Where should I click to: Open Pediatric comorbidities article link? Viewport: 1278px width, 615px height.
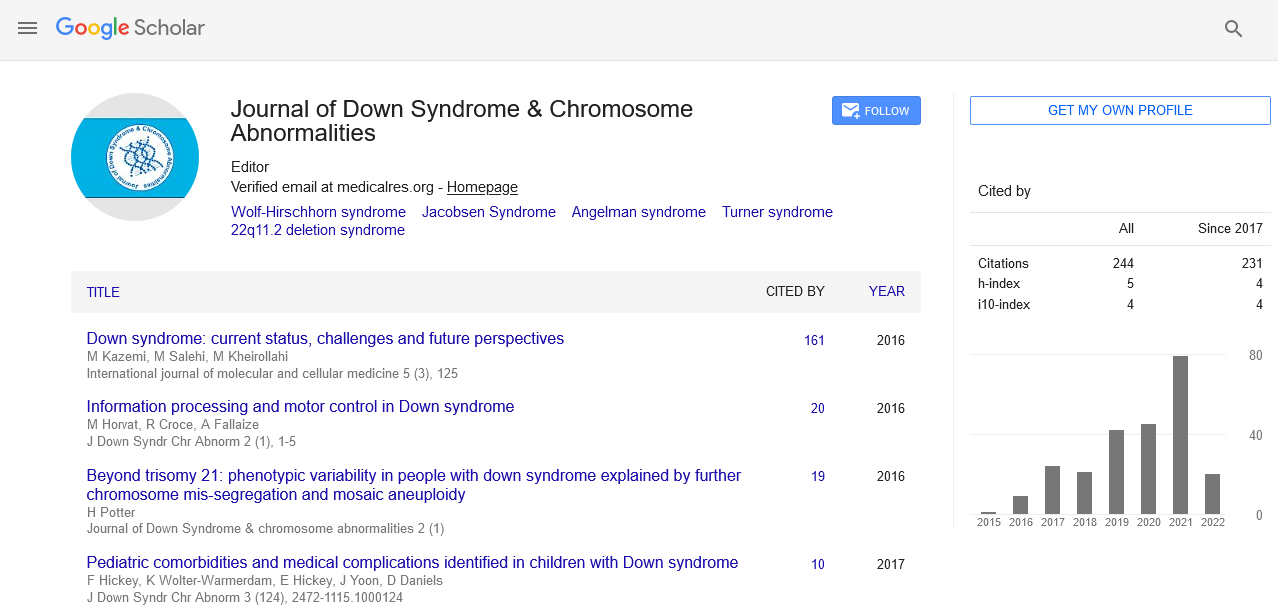pos(412,563)
